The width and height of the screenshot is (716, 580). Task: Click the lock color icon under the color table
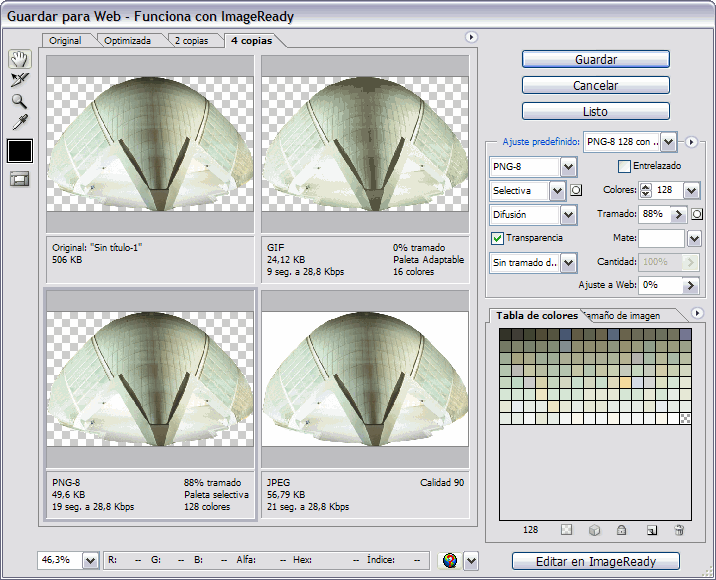621,530
